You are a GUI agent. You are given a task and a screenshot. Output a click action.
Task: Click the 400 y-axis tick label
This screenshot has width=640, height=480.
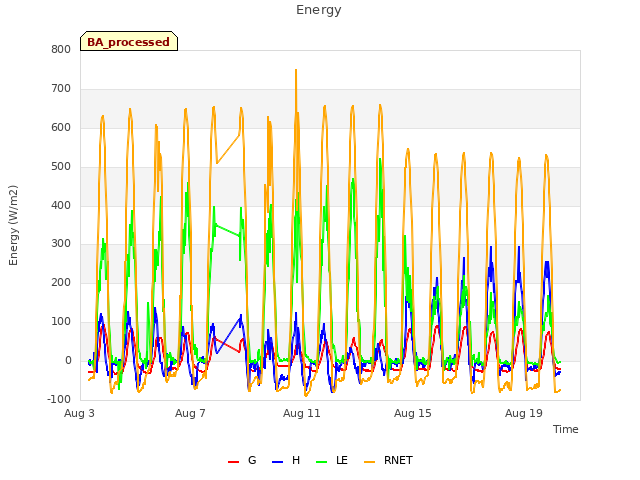pyautogui.click(x=61, y=205)
